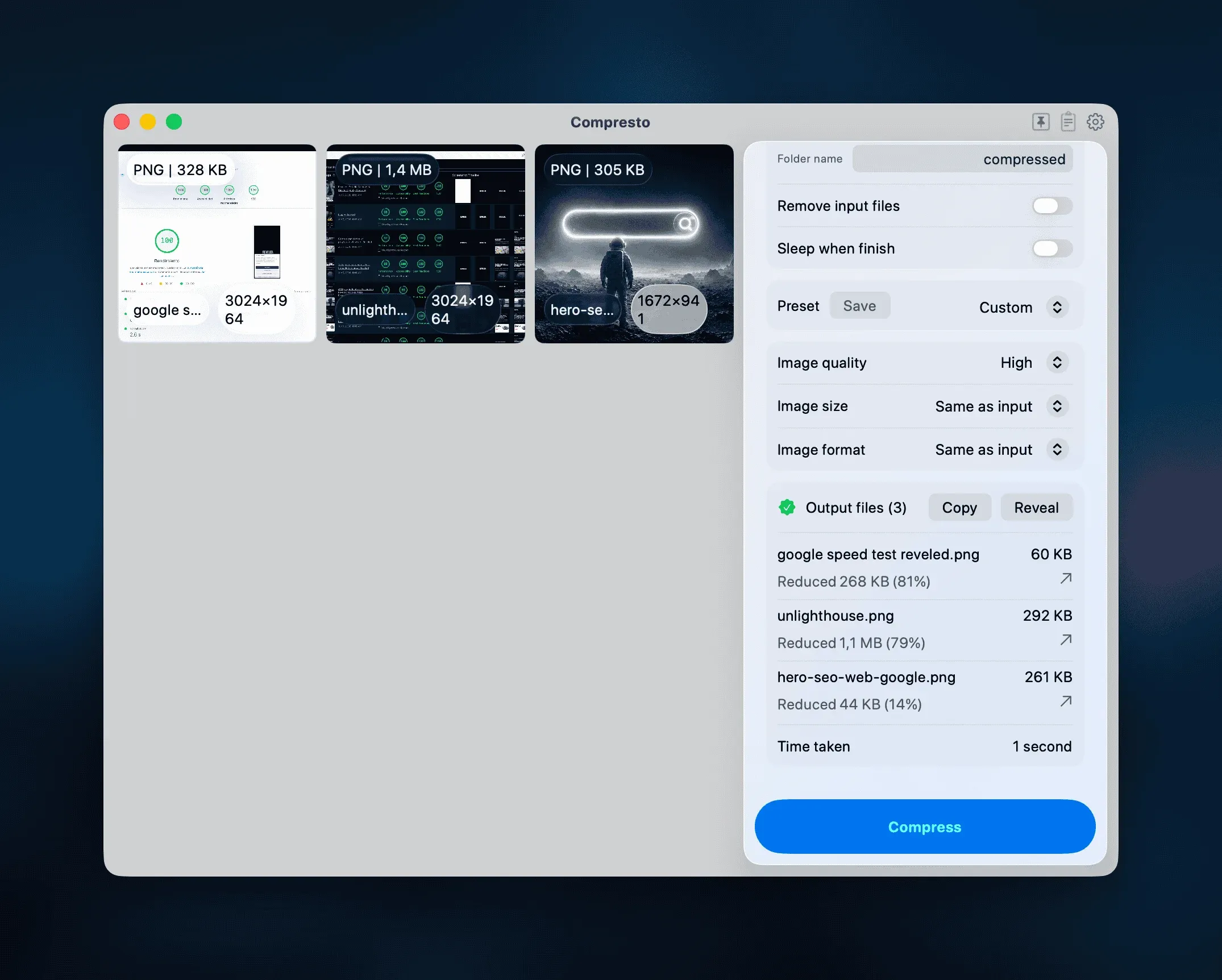Select the google speed test thumbnail

[x=217, y=244]
